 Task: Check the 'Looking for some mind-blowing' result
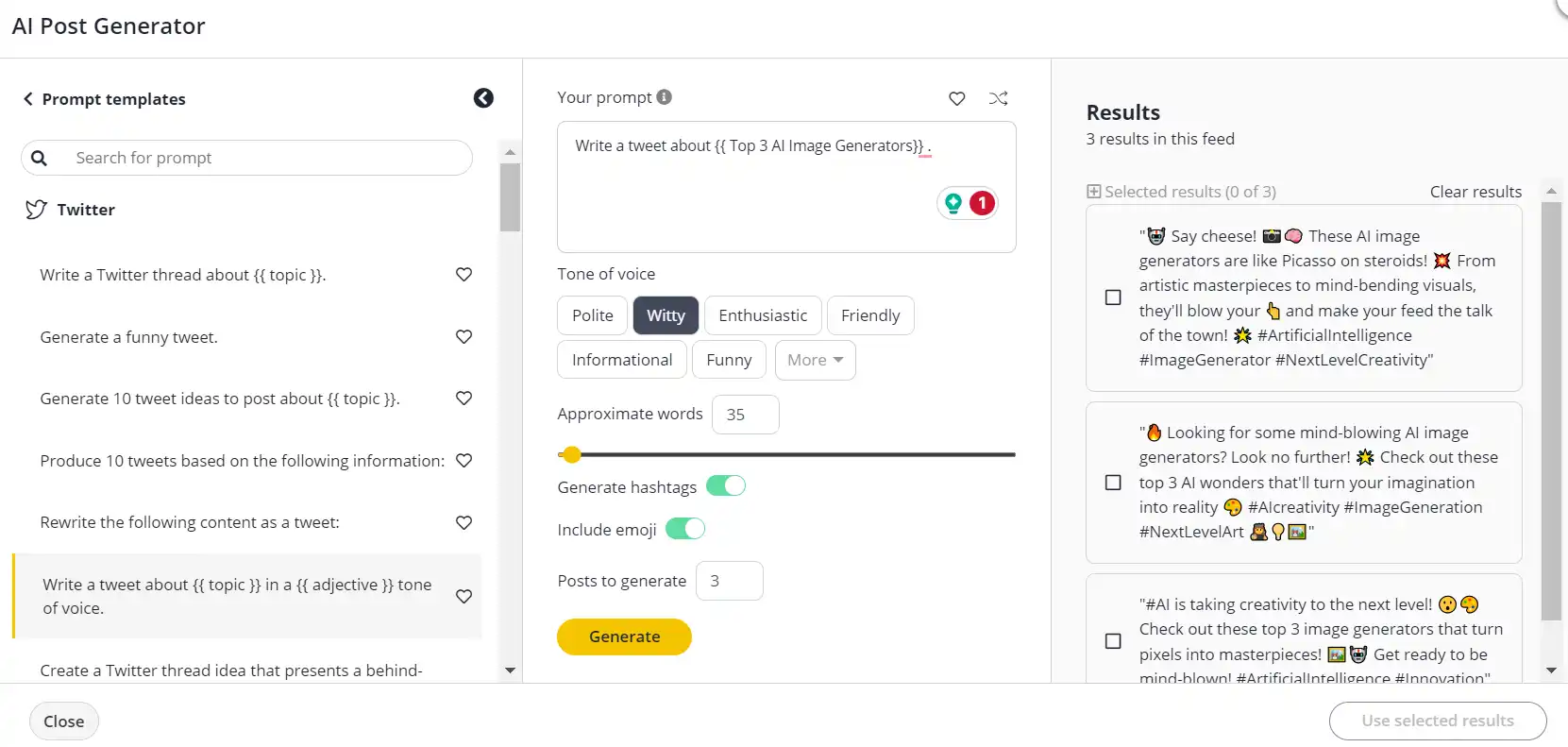[x=1113, y=483]
